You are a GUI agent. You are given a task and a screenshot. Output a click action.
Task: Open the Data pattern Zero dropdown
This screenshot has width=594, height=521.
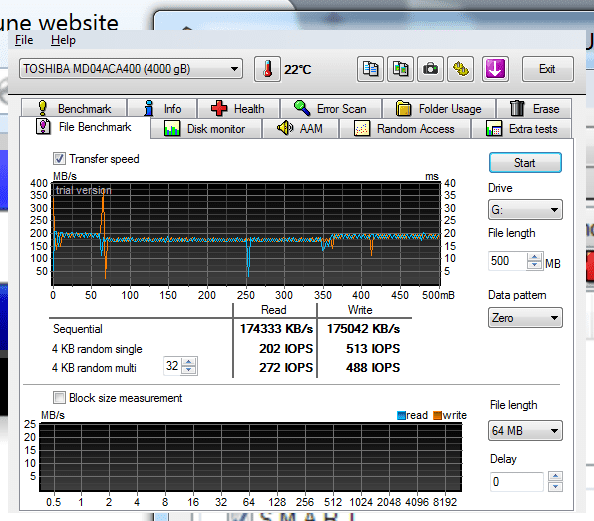(x=525, y=318)
